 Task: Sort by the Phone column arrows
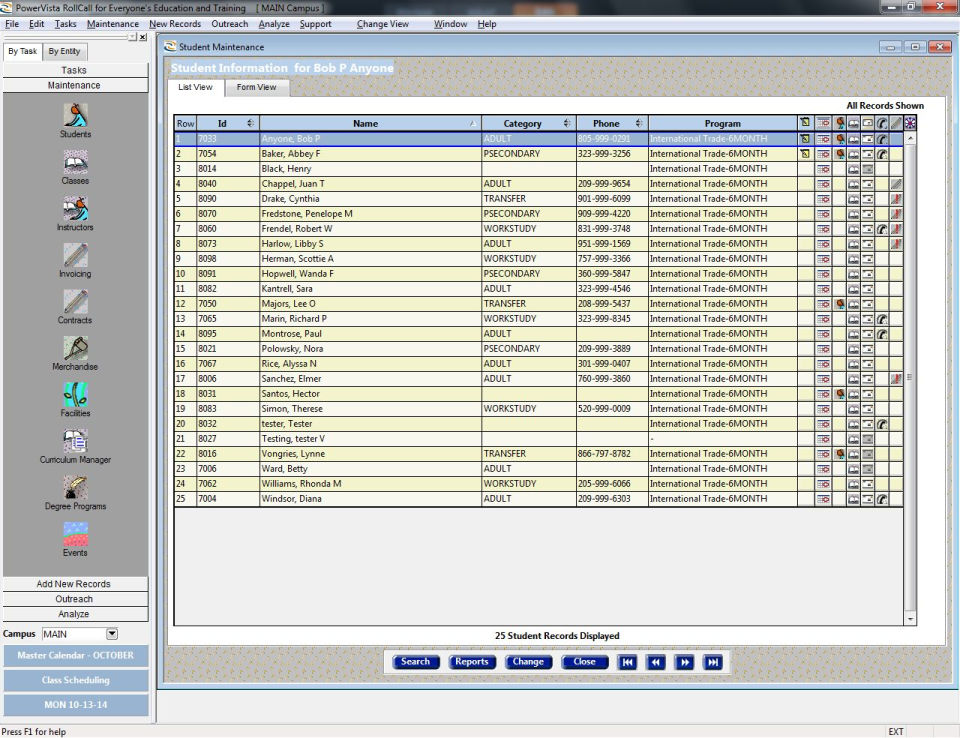point(639,123)
